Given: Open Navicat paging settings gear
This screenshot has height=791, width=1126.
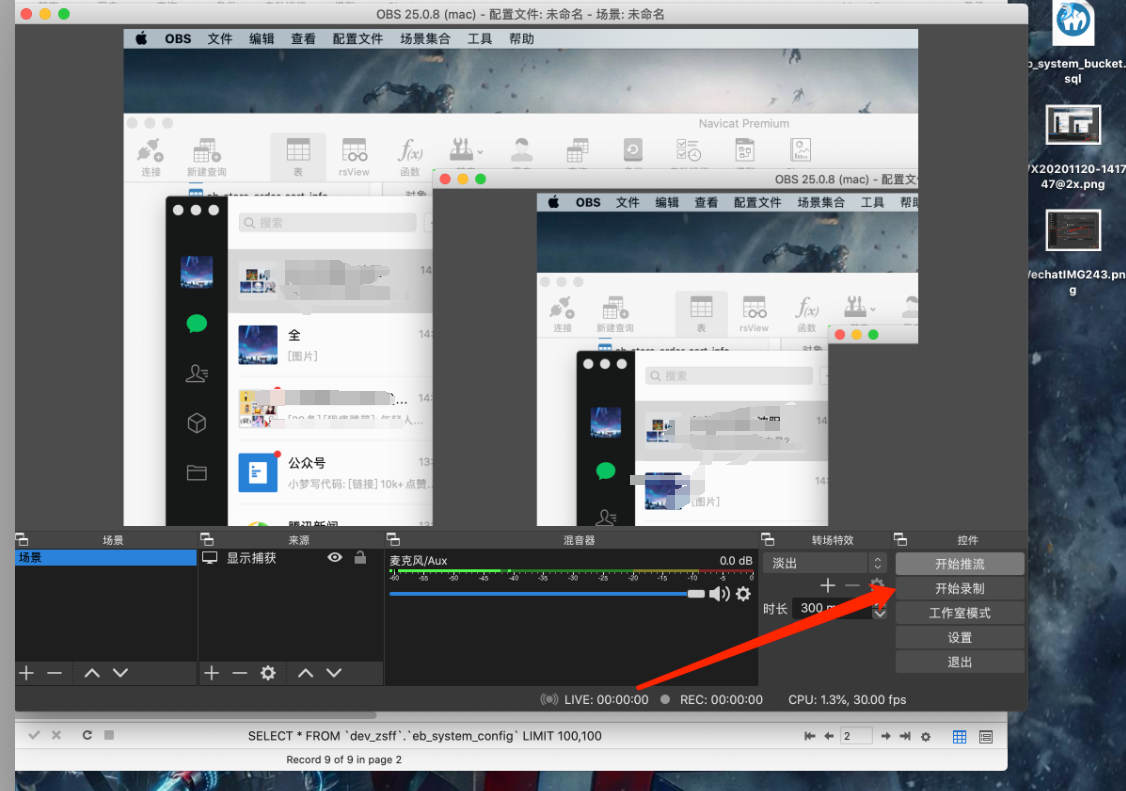Looking at the screenshot, I should point(926,736).
